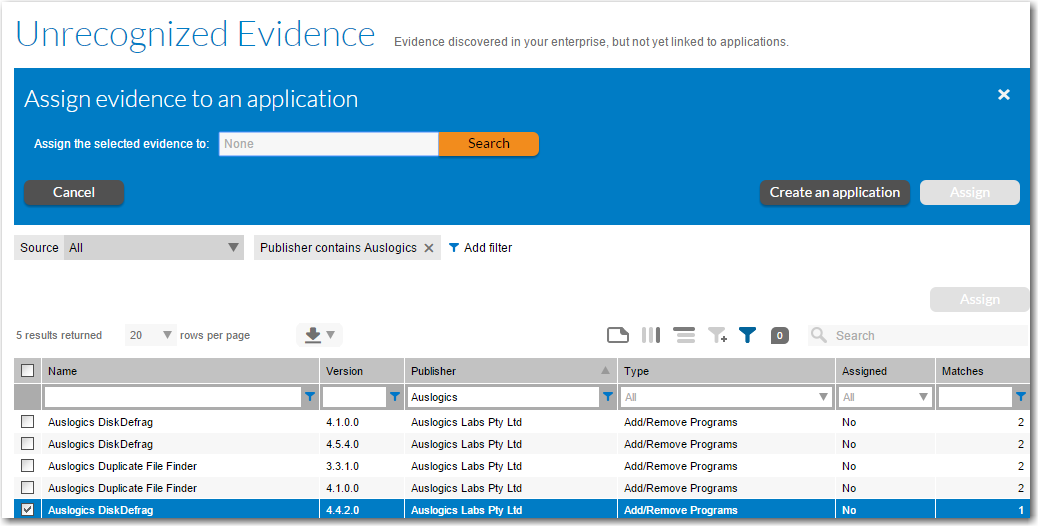Click the gray funnel-with-plus icon in grid toolbar
1038x526 pixels.
(718, 335)
